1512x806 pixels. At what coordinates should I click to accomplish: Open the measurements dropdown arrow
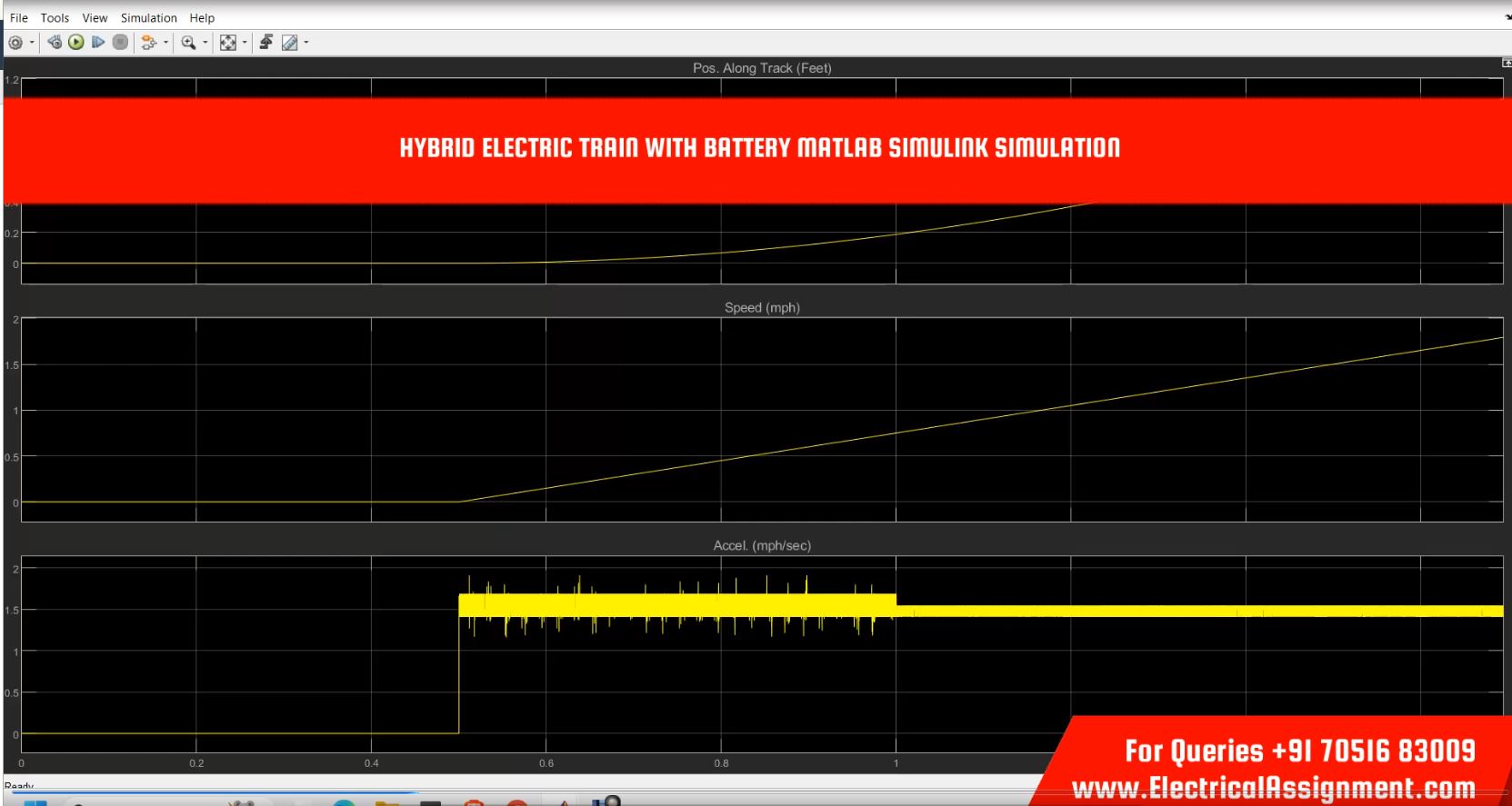[x=306, y=43]
